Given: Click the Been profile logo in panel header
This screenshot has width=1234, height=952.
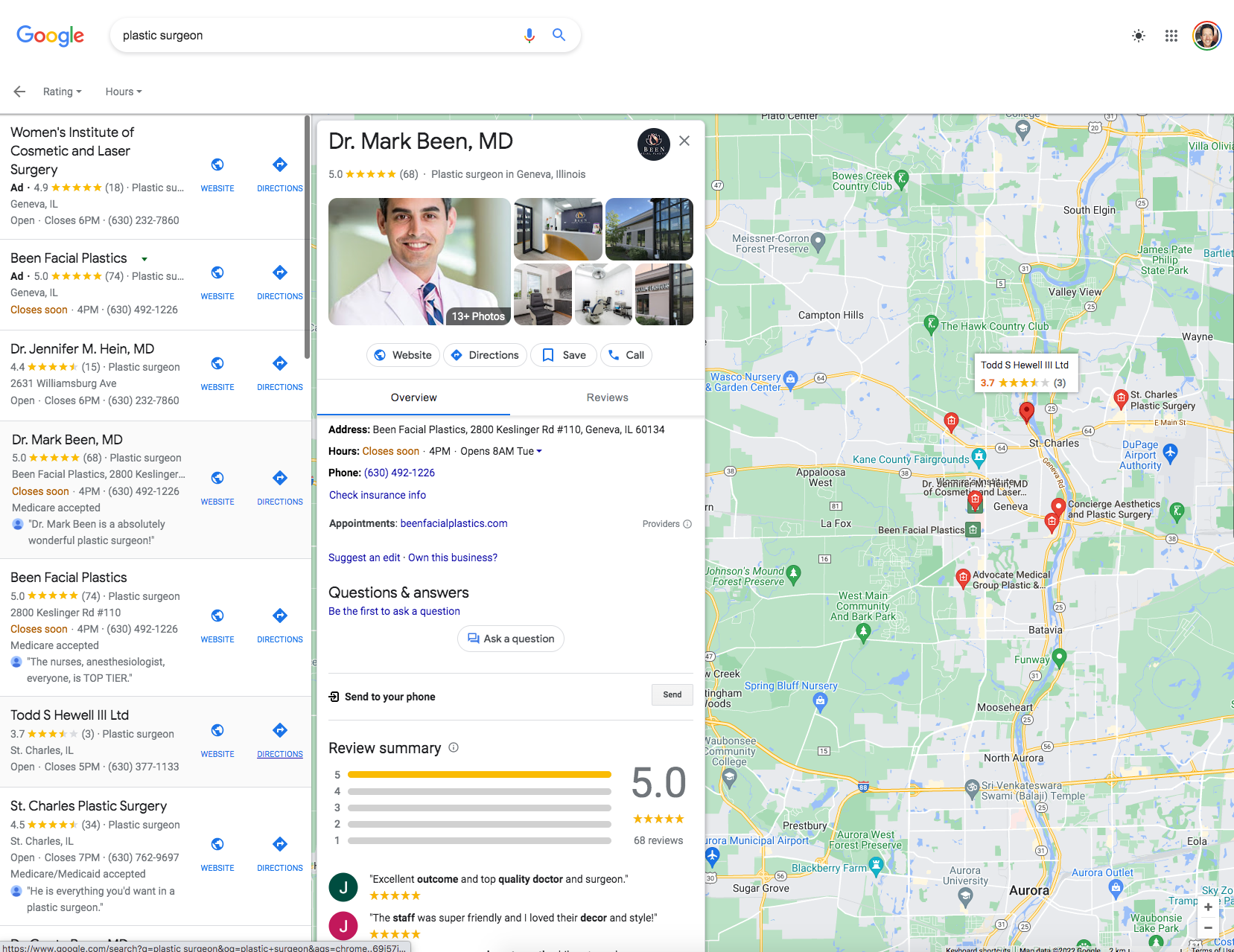Looking at the screenshot, I should 654,144.
